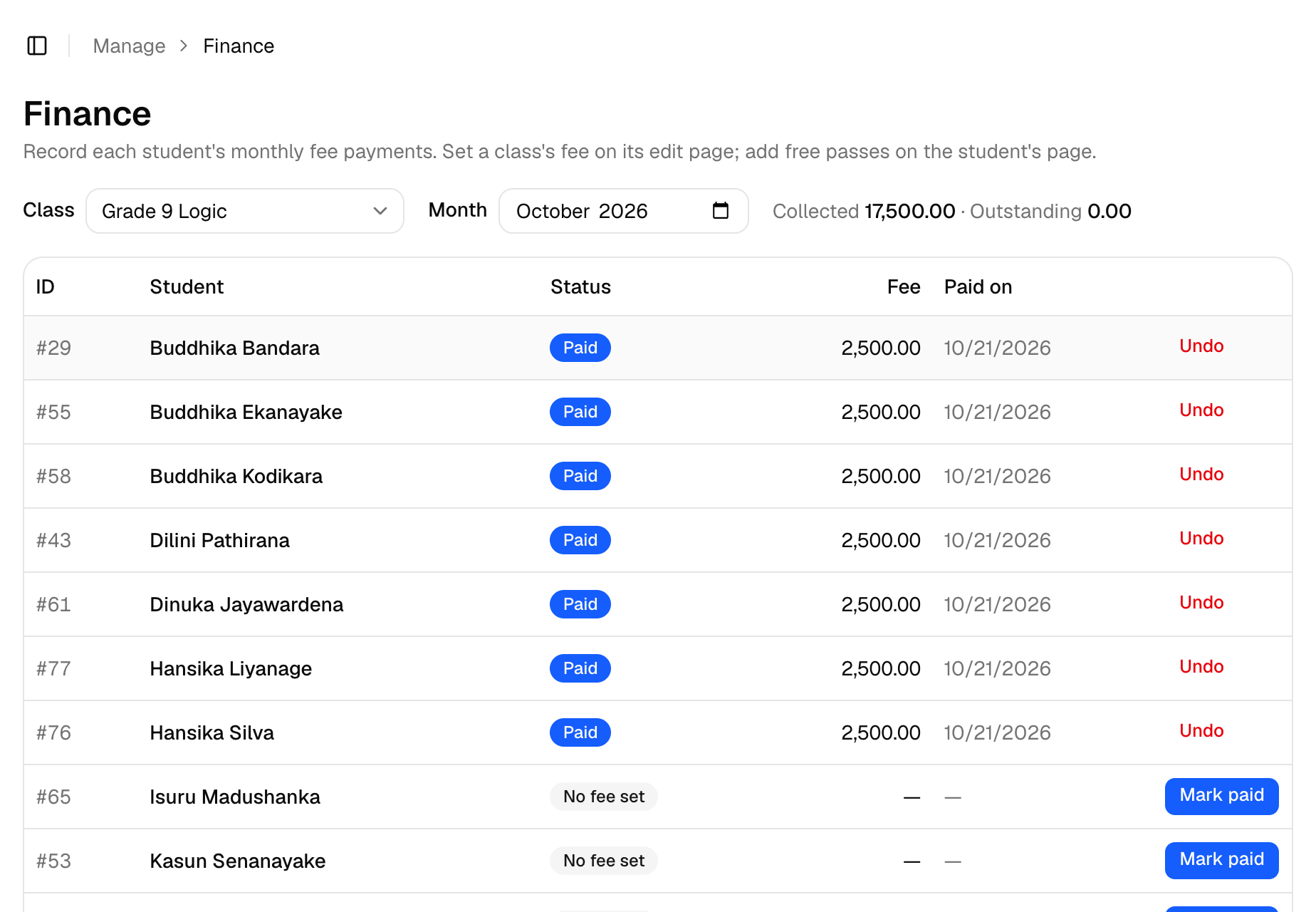Select student name Dinuka Jayawardena
1316x912 pixels.
pyautogui.click(x=247, y=604)
